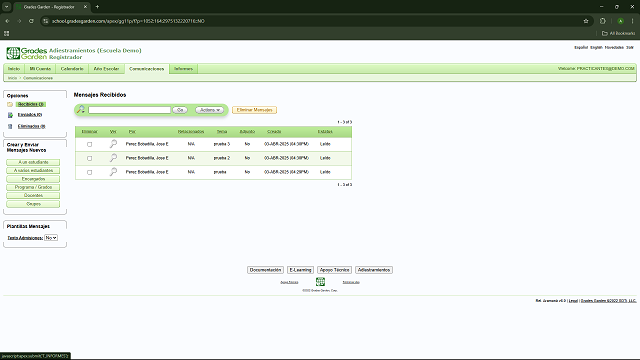This screenshot has height=360, width=640.
Task: Go forward in browser
Action: pos(19,21)
